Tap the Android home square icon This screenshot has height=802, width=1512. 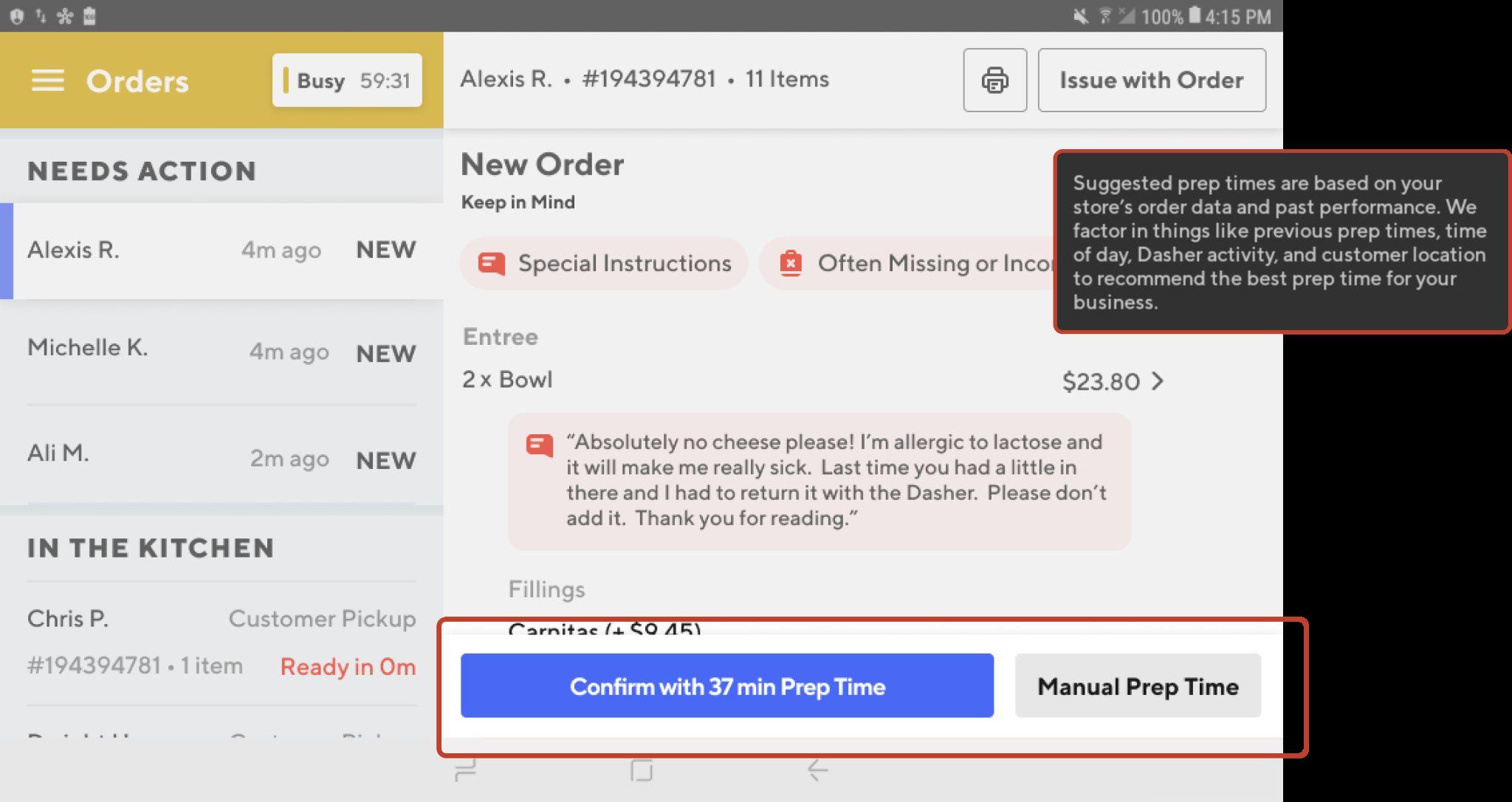[x=642, y=770]
